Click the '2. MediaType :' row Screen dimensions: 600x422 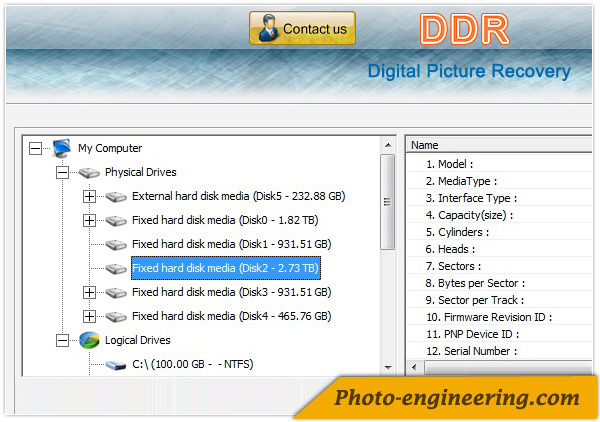click(x=499, y=181)
